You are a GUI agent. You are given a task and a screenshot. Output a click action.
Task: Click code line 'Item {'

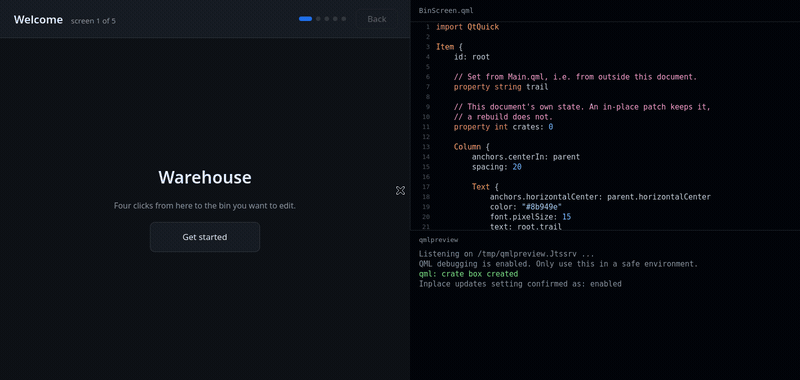click(x=449, y=47)
